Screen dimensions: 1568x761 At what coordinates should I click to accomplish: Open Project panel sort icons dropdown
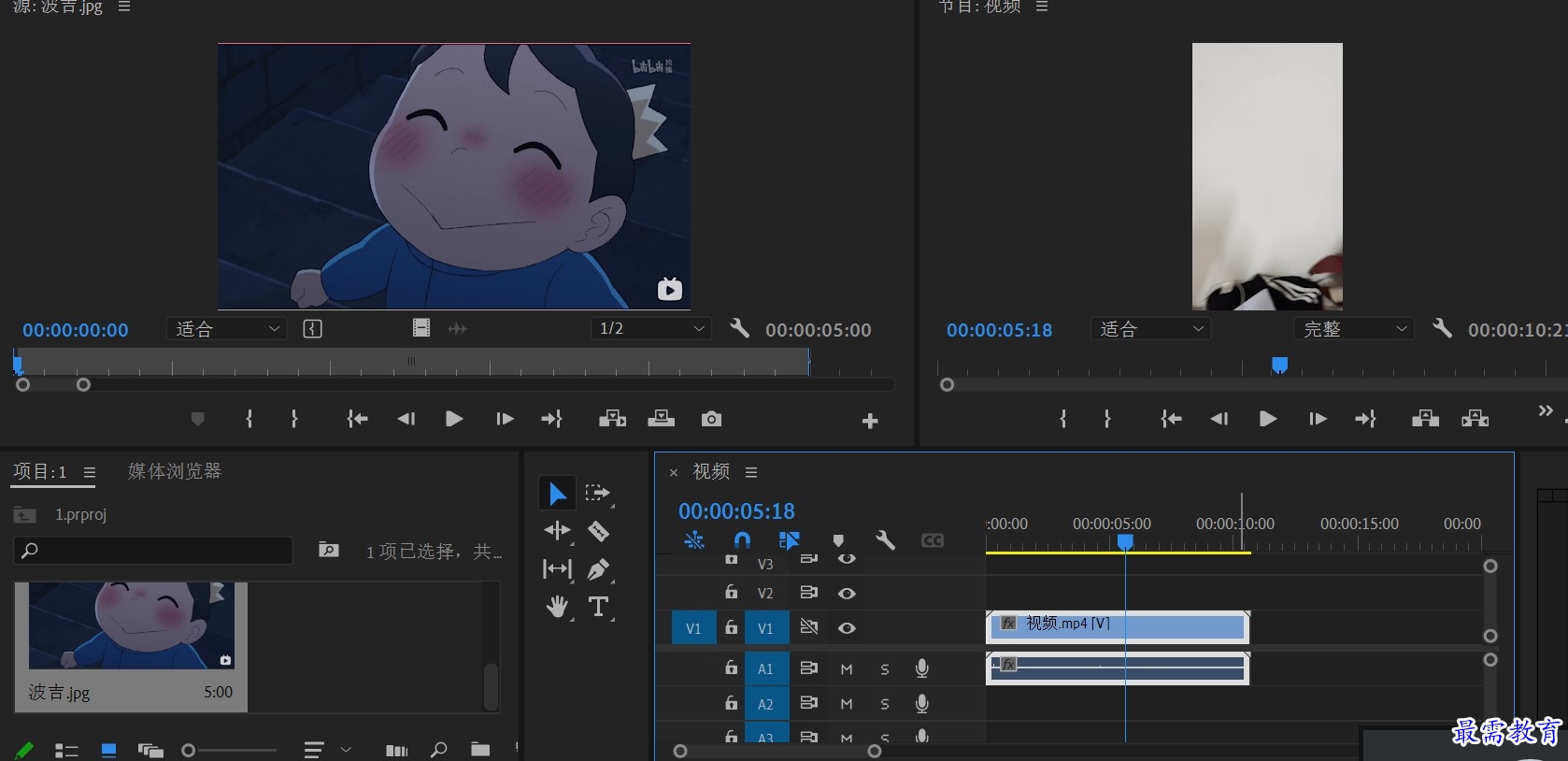click(327, 750)
